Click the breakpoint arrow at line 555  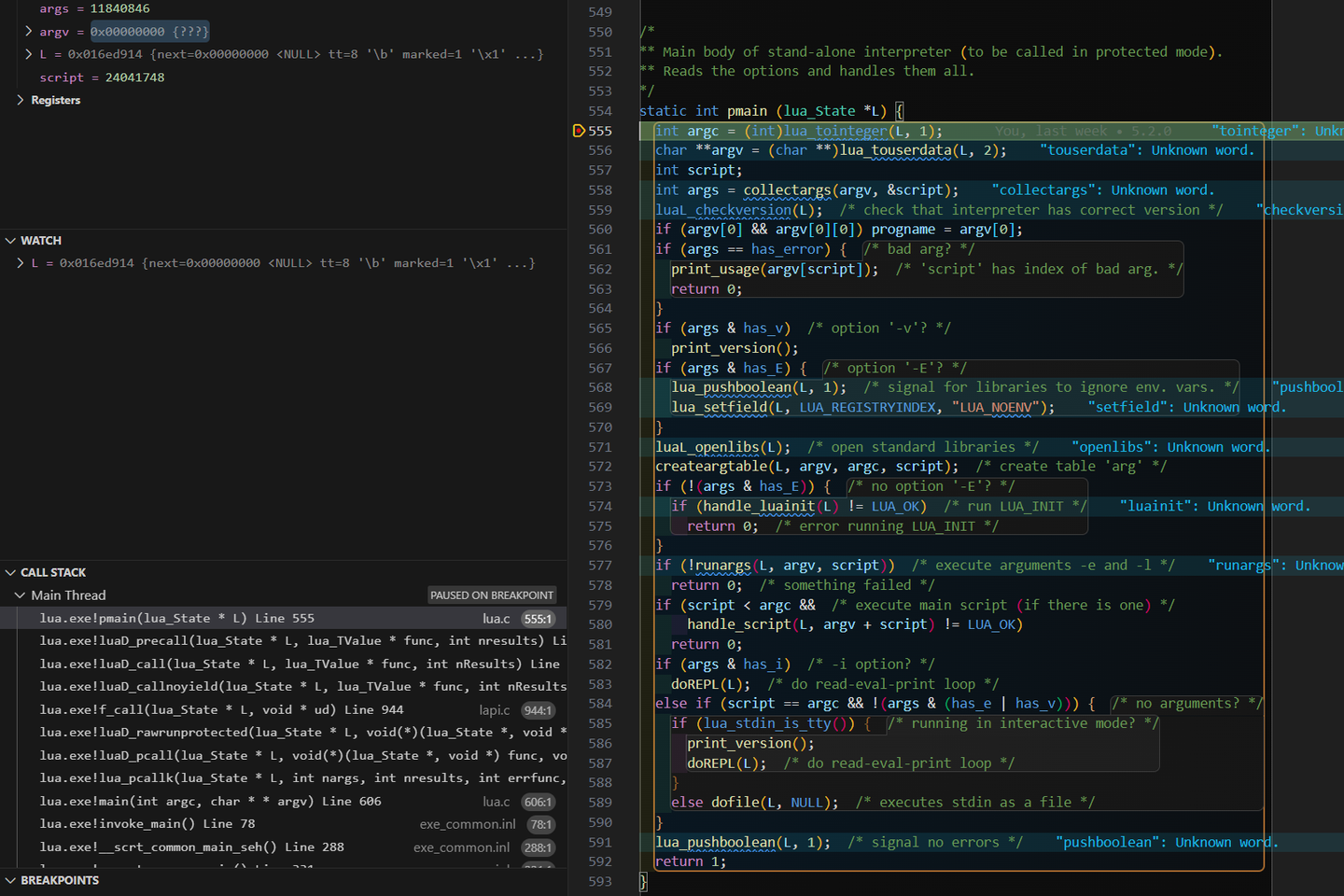579,131
